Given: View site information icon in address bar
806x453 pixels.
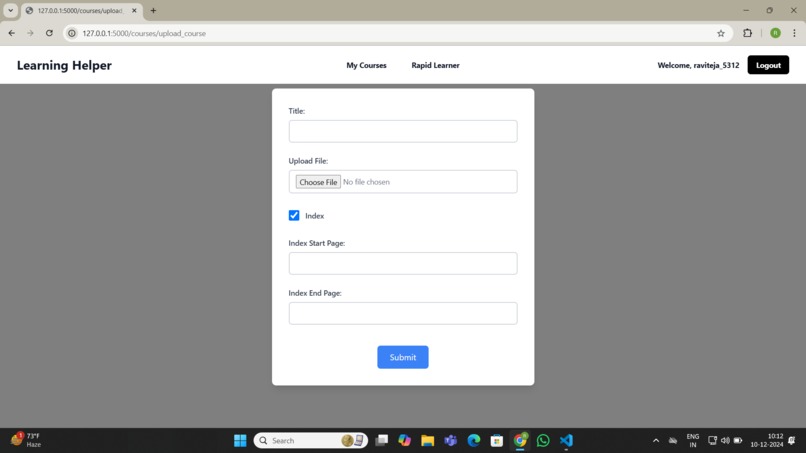Looking at the screenshot, I should 72,33.
